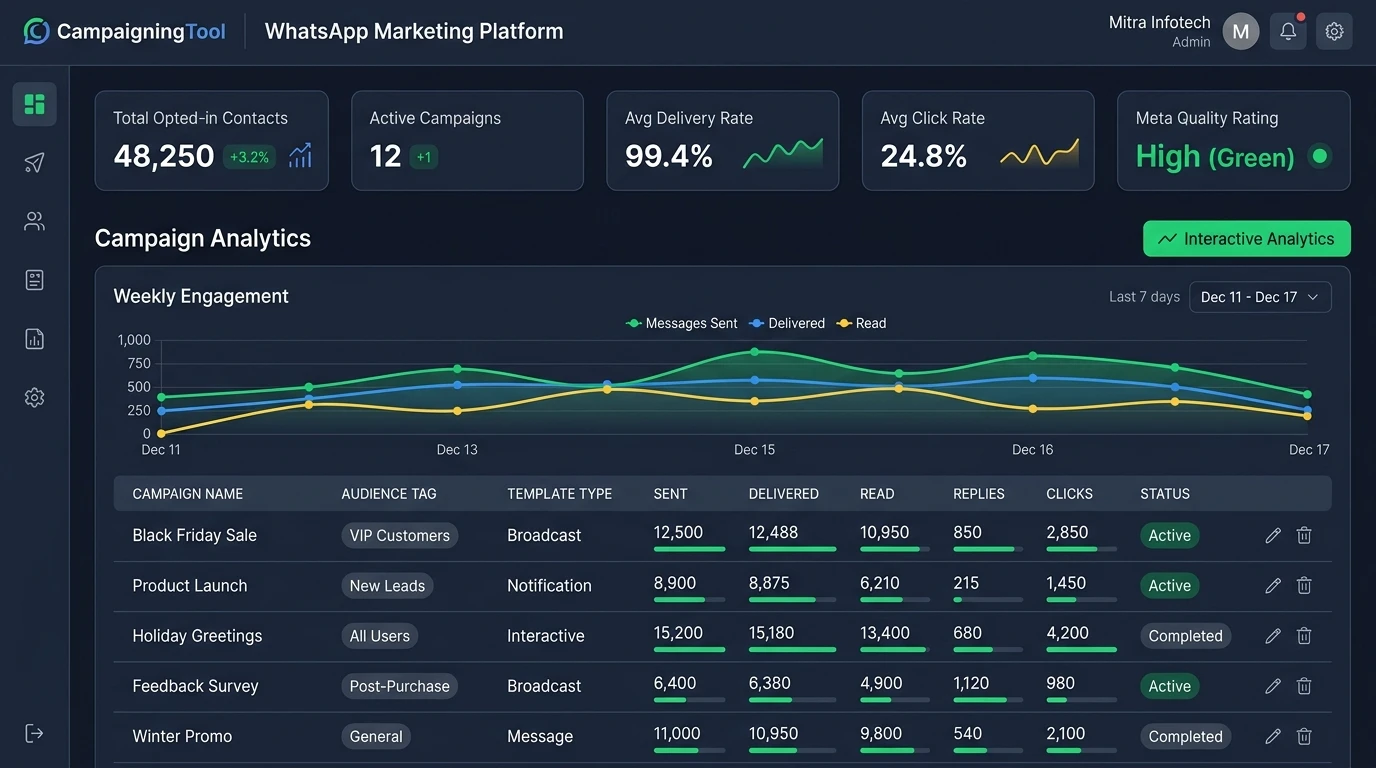This screenshot has height=768, width=1376.
Task: Delete the Holiday Greetings campaign
Action: point(1304,636)
